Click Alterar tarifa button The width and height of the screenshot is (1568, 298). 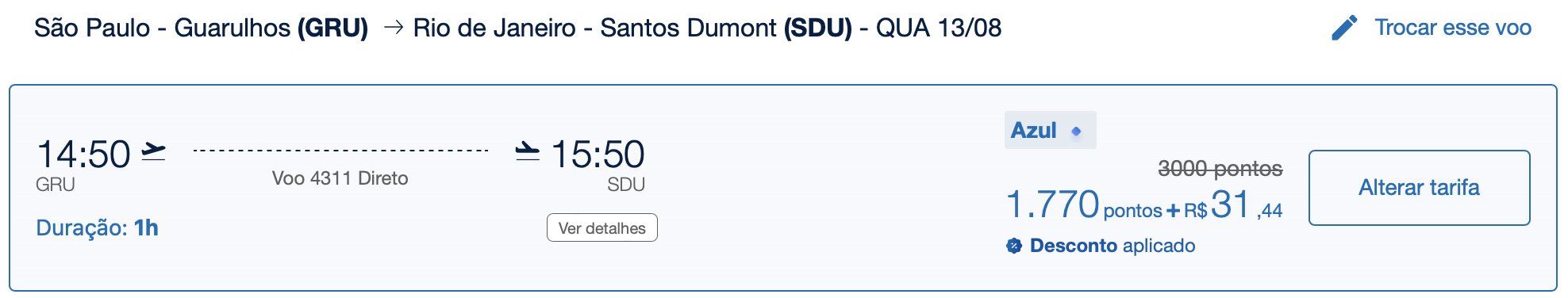pos(1419,188)
